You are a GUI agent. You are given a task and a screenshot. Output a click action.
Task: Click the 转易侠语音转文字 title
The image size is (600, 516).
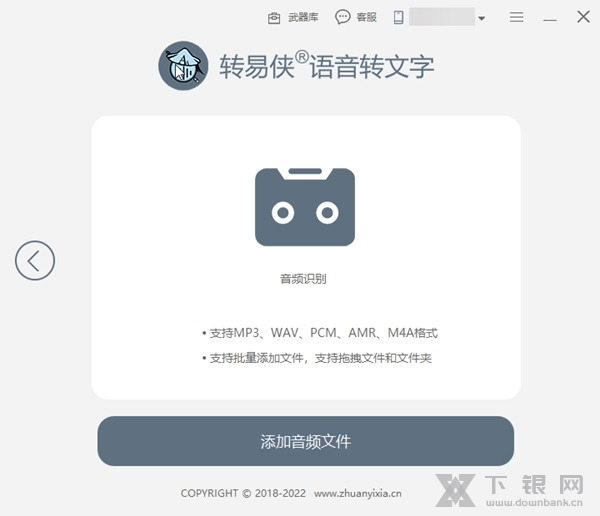click(326, 66)
